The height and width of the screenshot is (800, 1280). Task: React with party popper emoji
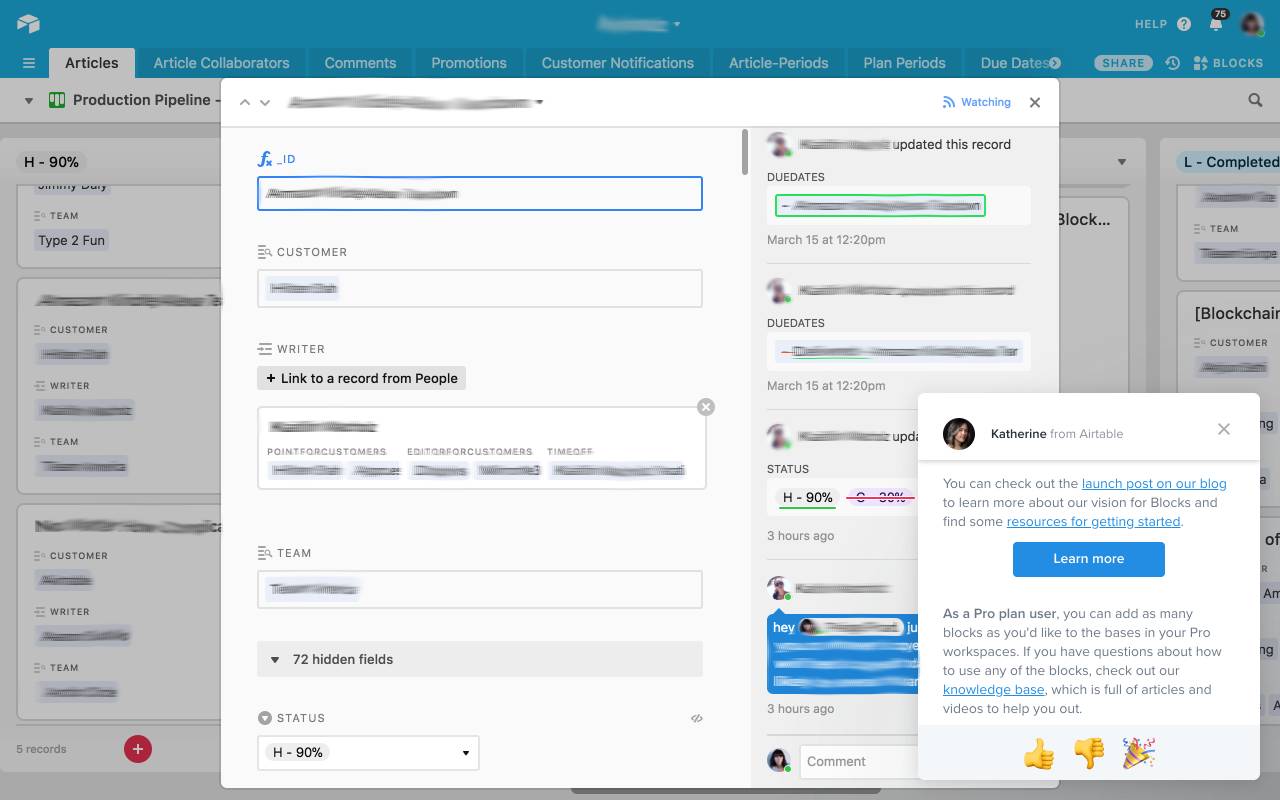click(1138, 753)
